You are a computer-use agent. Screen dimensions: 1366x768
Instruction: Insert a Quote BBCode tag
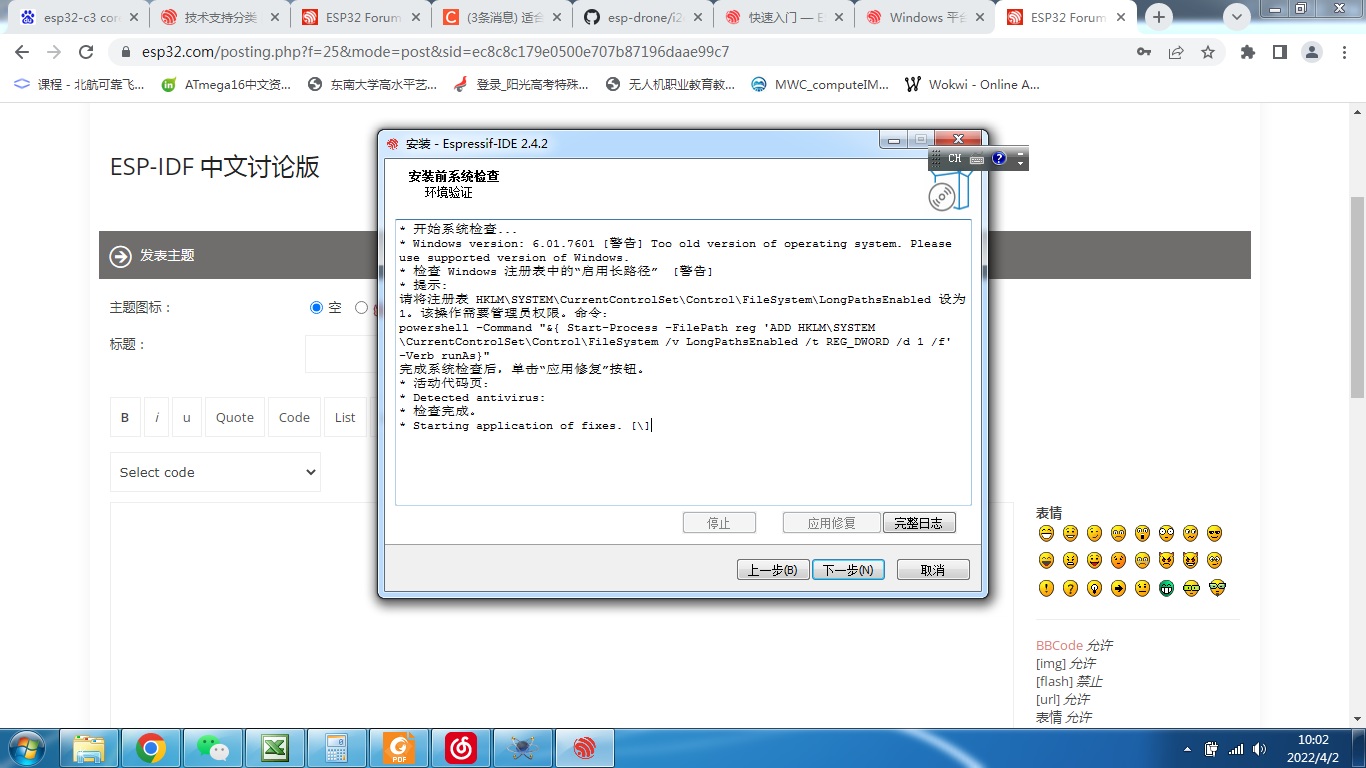[x=235, y=417]
